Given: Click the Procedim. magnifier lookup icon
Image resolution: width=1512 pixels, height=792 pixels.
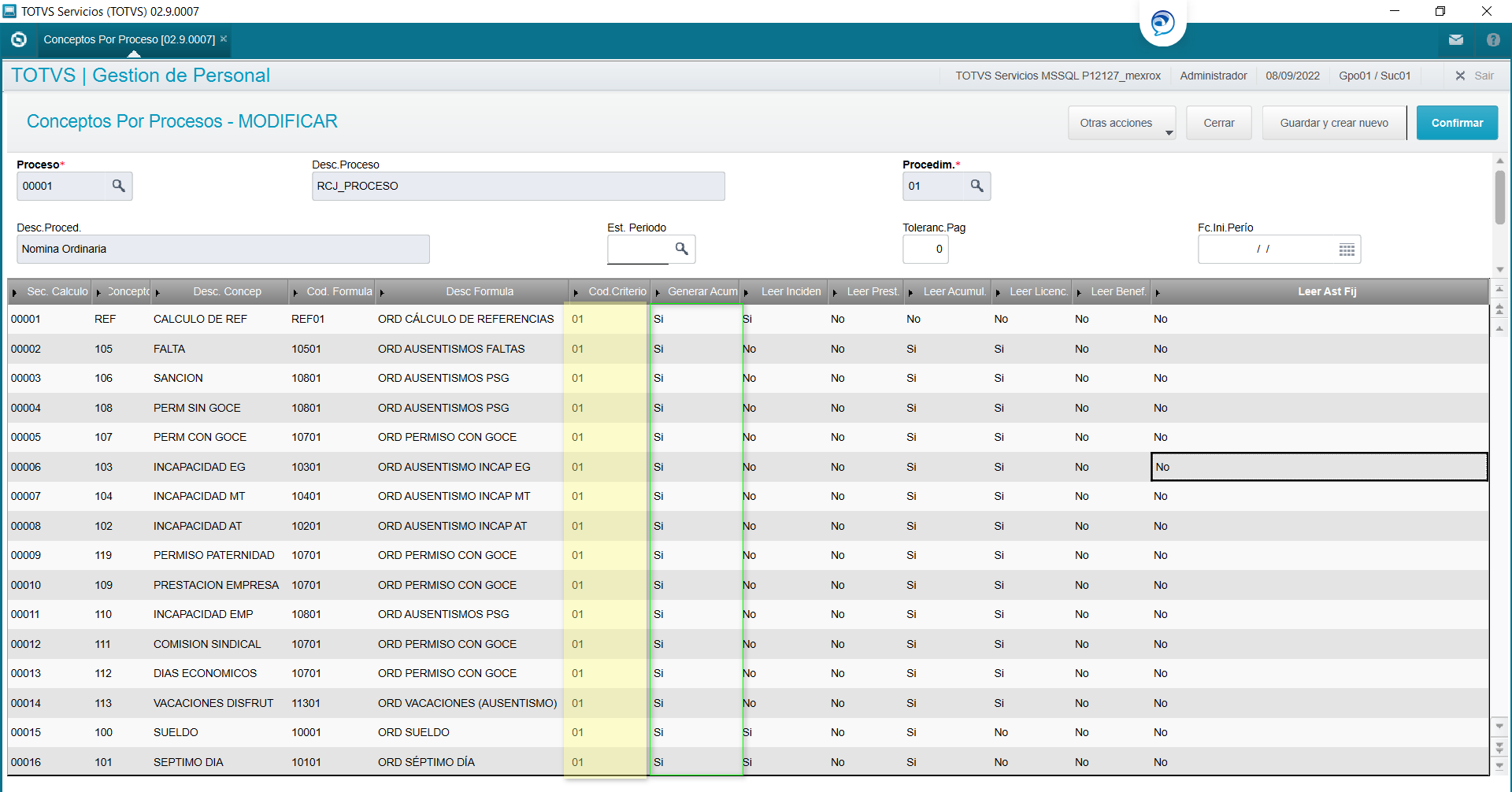Looking at the screenshot, I should coord(976,186).
